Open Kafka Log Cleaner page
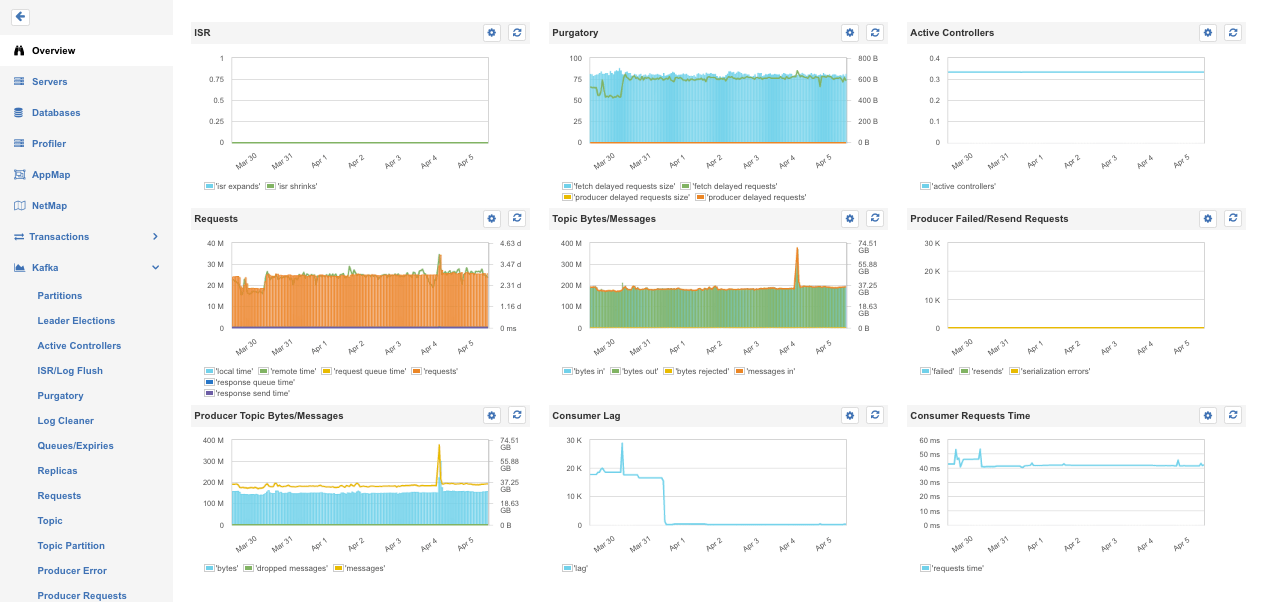1278x602 pixels. coord(66,421)
